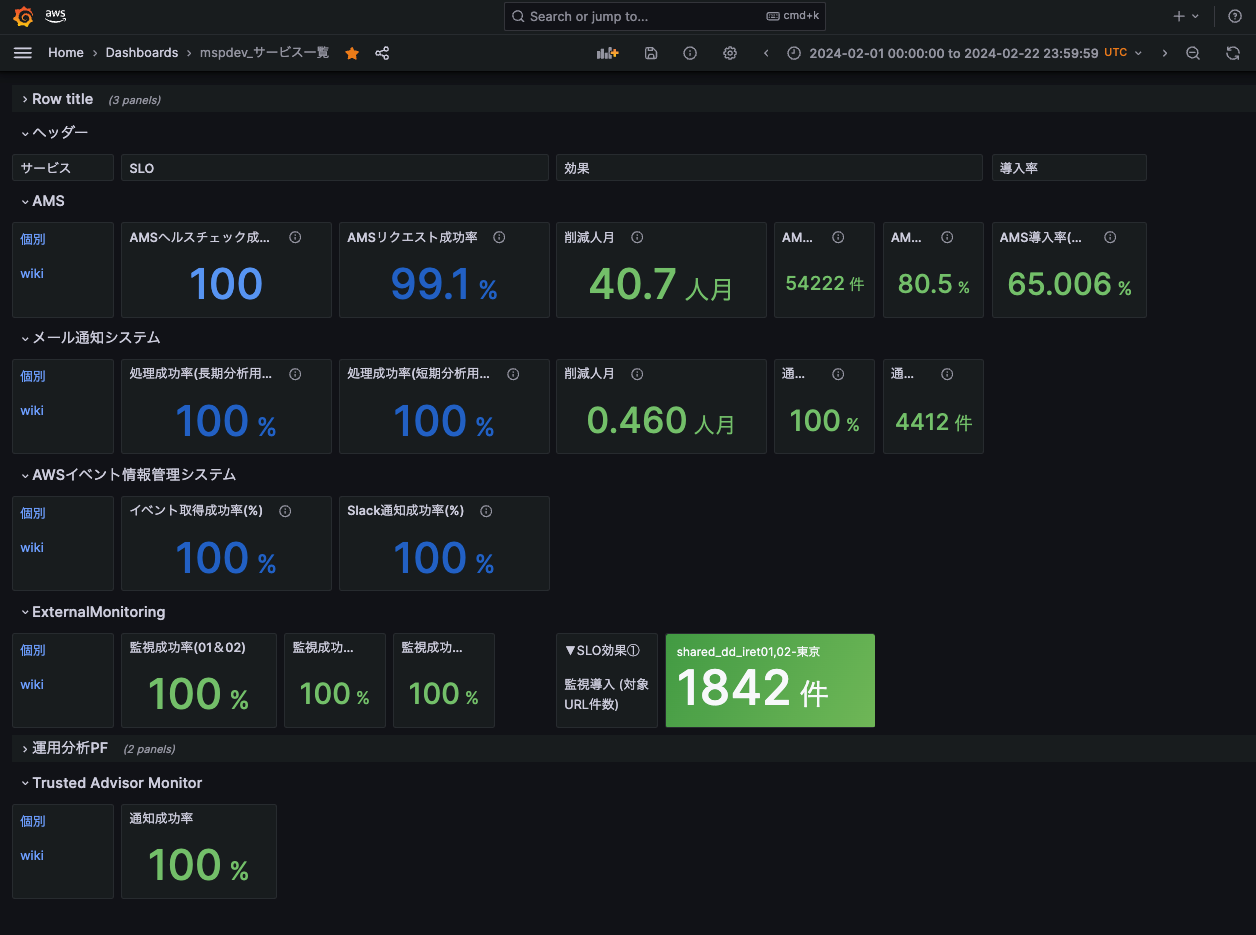Click the share dashboard icon
The height and width of the screenshot is (935, 1256).
click(382, 53)
